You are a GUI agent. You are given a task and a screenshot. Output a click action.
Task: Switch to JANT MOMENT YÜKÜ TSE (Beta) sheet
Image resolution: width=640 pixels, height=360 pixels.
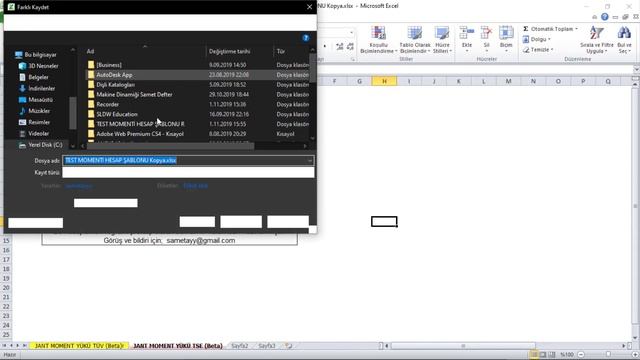pos(178,346)
